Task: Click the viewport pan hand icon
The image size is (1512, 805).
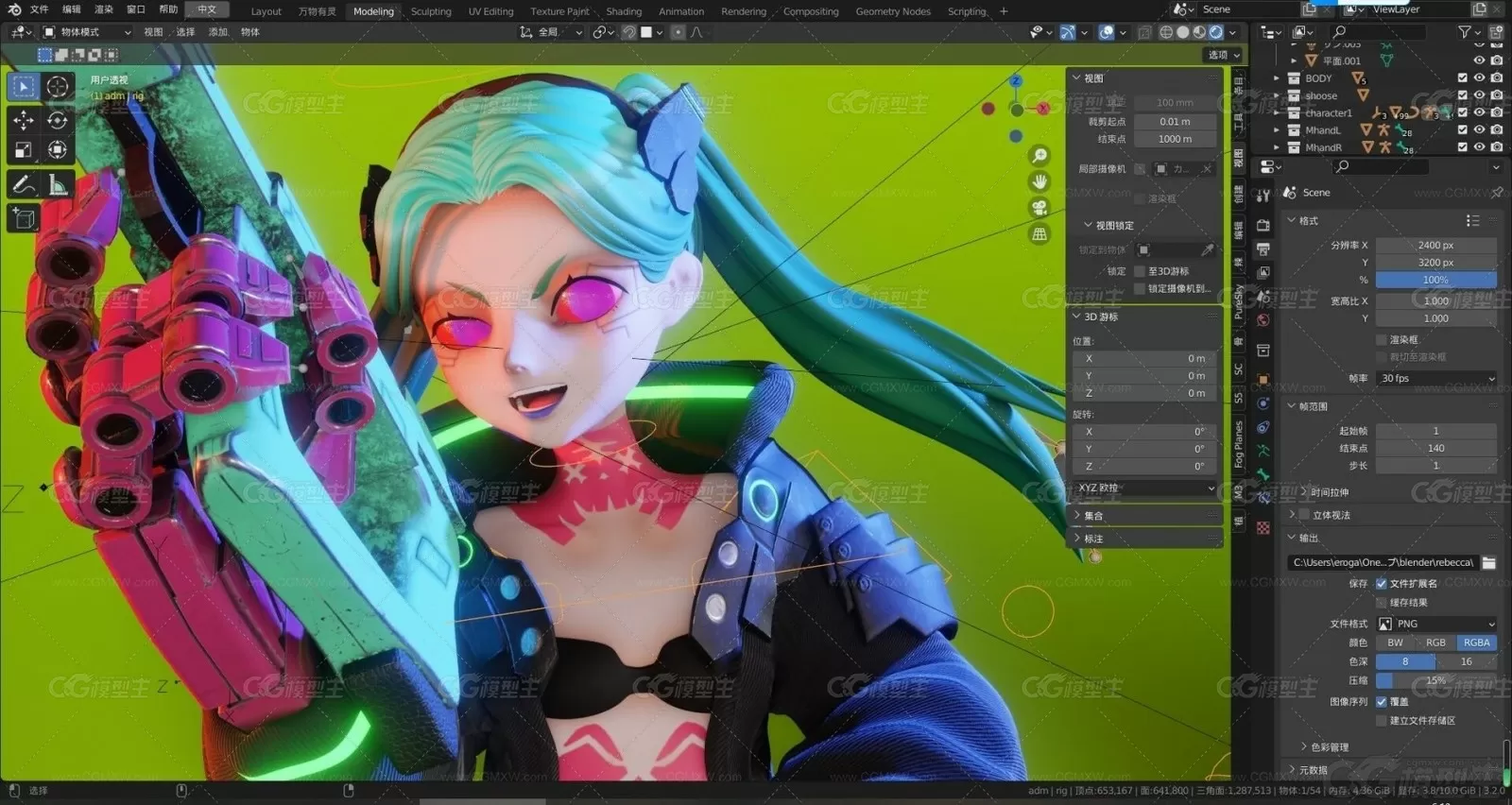Action: (x=1039, y=181)
